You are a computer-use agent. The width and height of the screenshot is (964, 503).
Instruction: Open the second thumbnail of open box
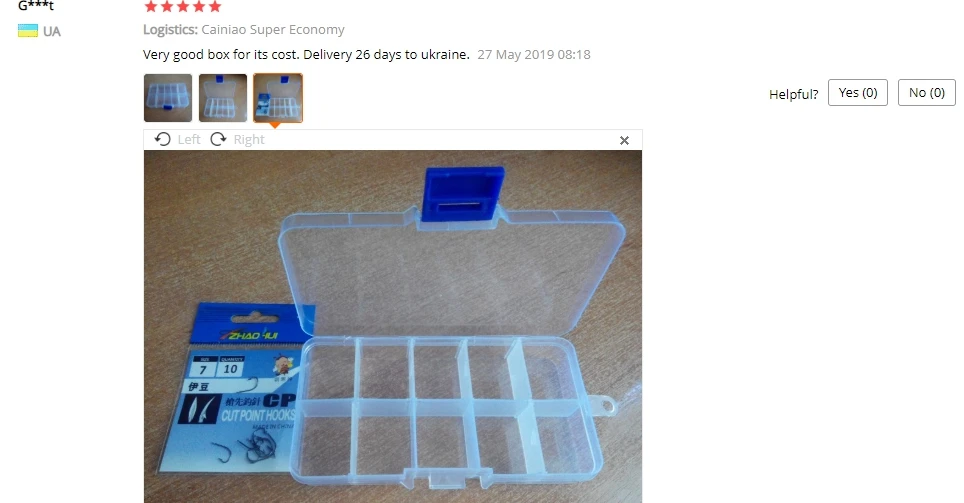(223, 98)
